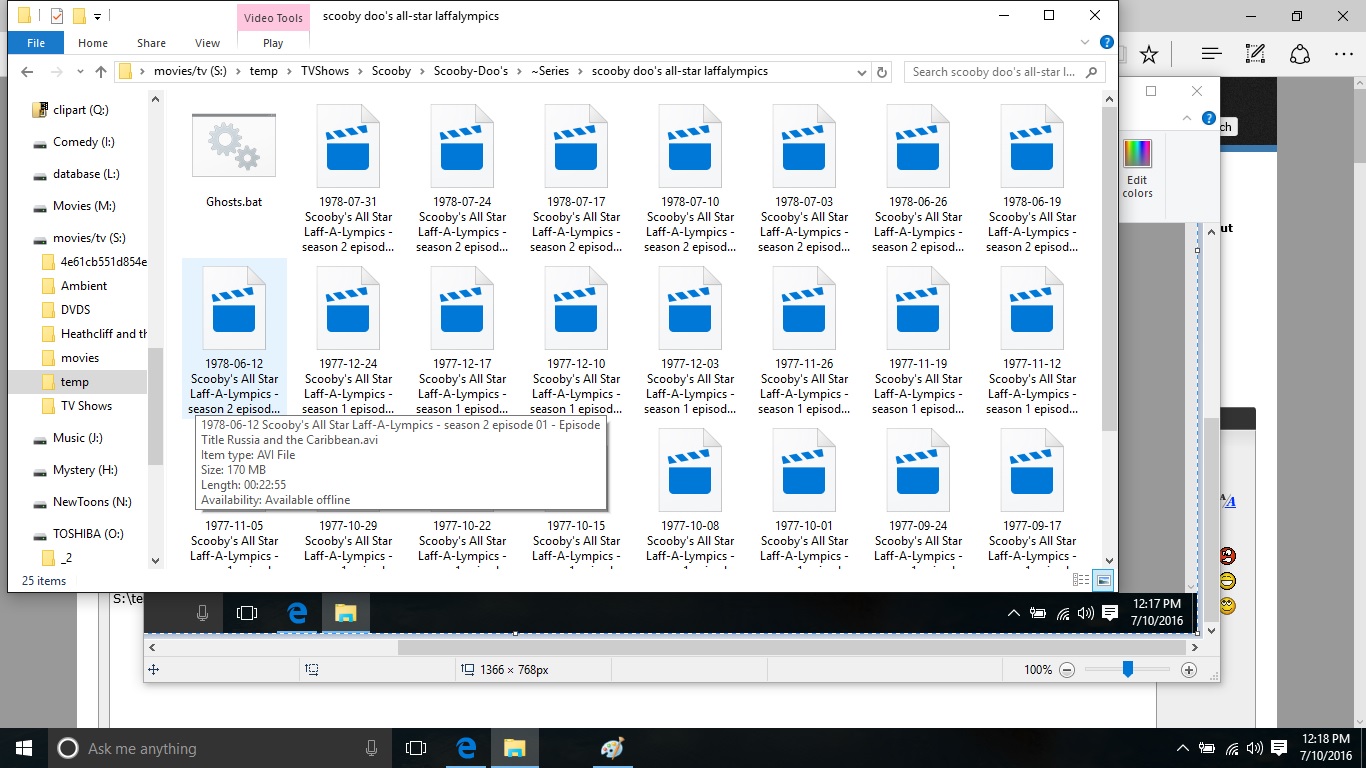Click the Paint icon on the Windows taskbar

[x=611, y=748]
